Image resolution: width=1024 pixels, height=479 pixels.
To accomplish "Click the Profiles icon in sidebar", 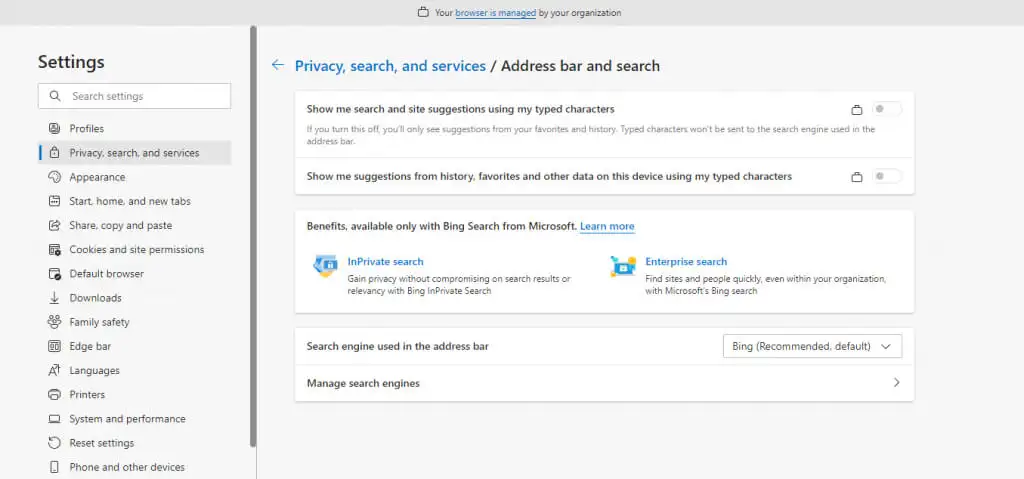I will pyautogui.click(x=55, y=129).
